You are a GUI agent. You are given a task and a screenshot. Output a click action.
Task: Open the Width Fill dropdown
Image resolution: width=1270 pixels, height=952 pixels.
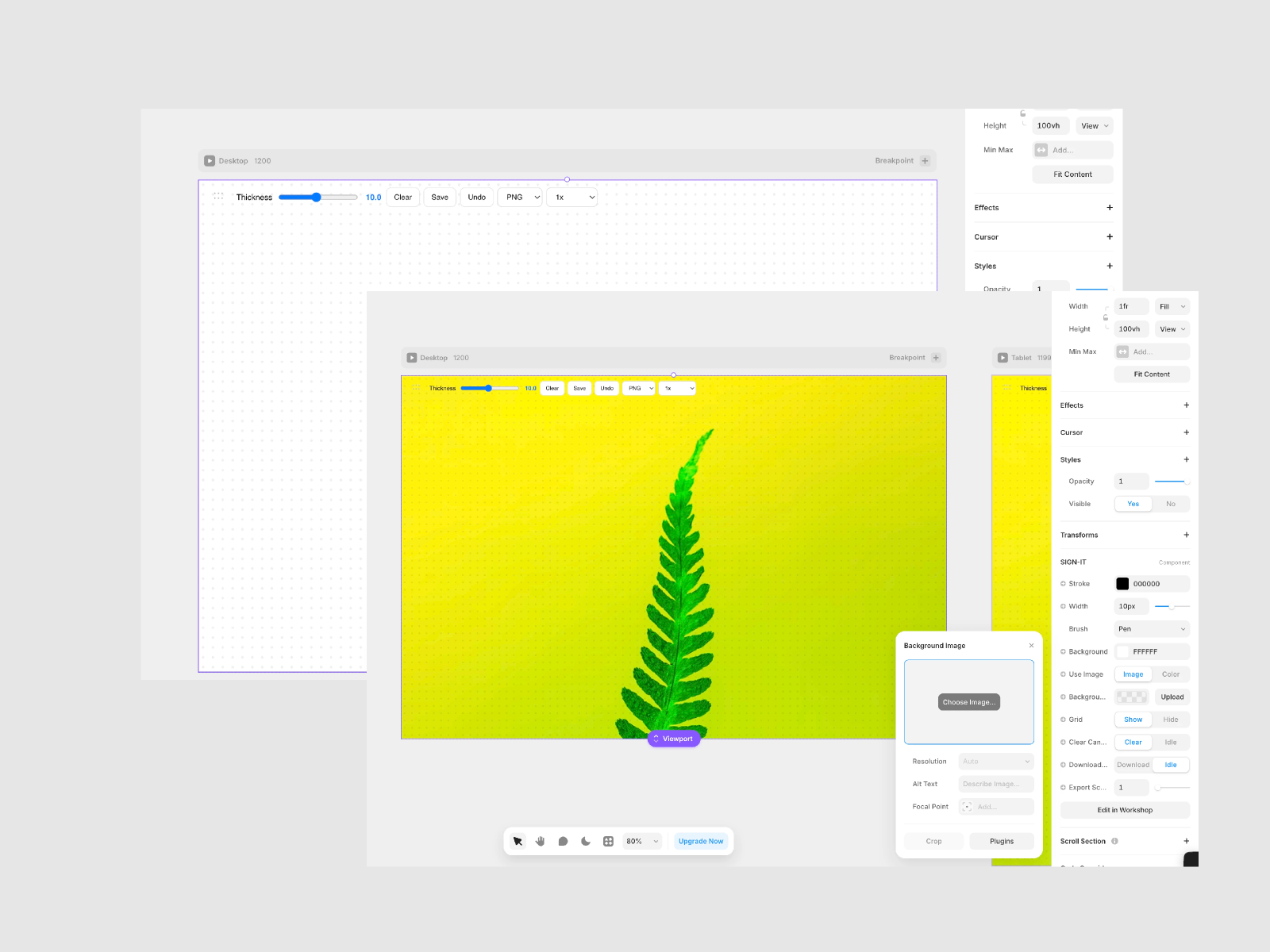click(x=1172, y=306)
